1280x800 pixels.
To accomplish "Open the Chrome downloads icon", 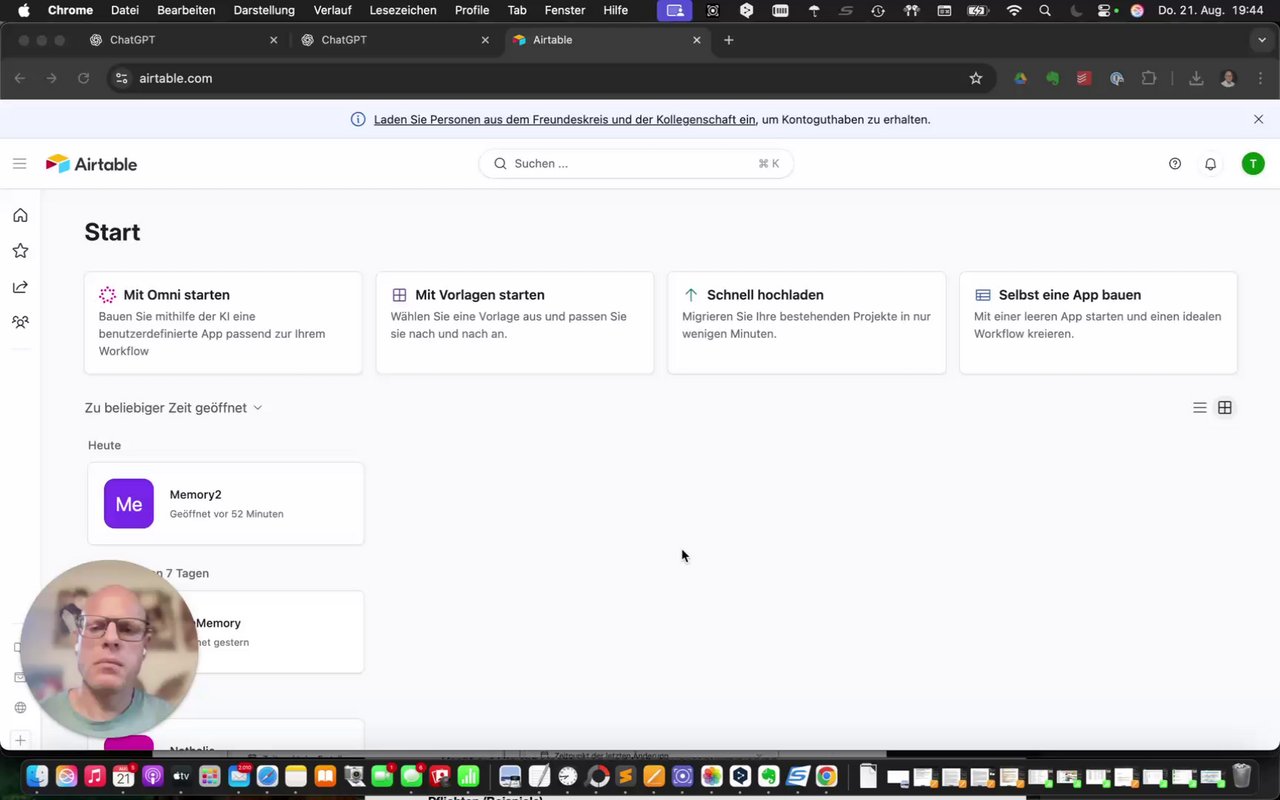I will (1195, 78).
